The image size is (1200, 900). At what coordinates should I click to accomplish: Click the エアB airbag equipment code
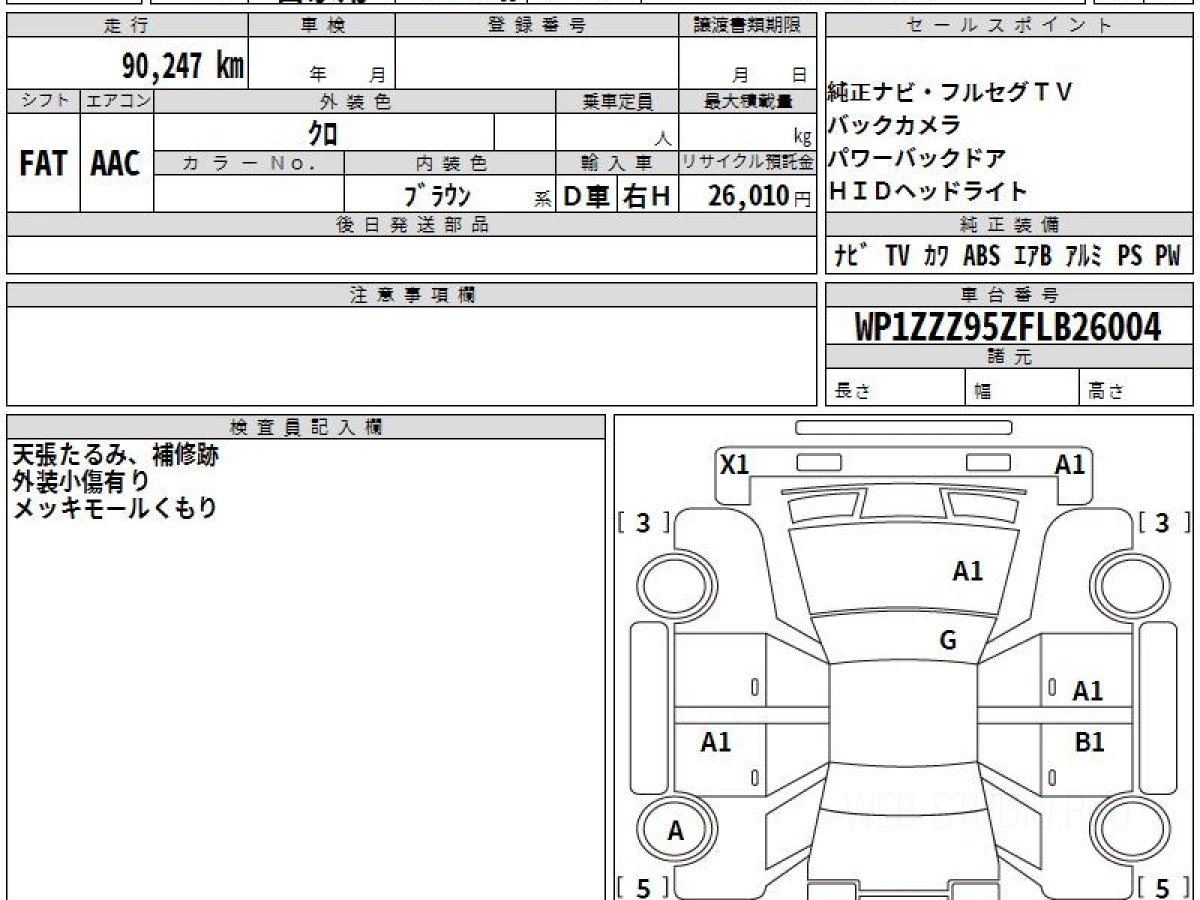pyautogui.click(x=1033, y=257)
